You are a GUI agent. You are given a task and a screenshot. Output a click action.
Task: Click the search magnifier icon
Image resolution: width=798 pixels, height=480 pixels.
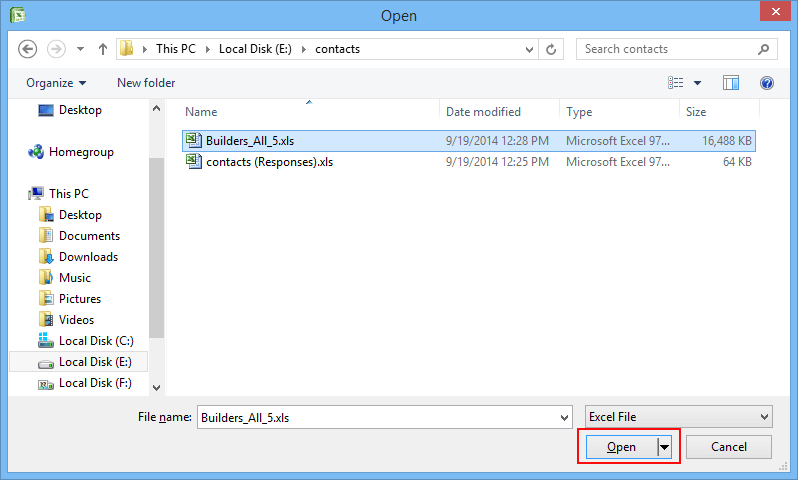pos(763,49)
